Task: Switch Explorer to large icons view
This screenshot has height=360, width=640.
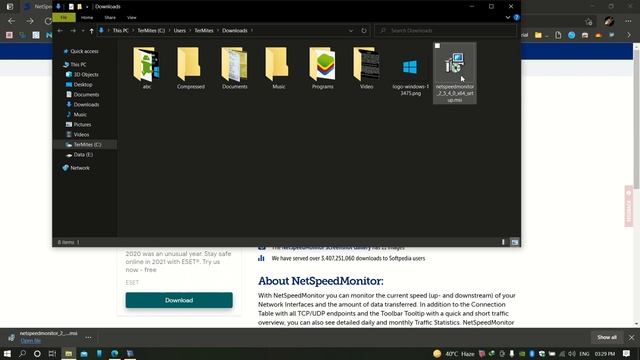Action: (515, 242)
